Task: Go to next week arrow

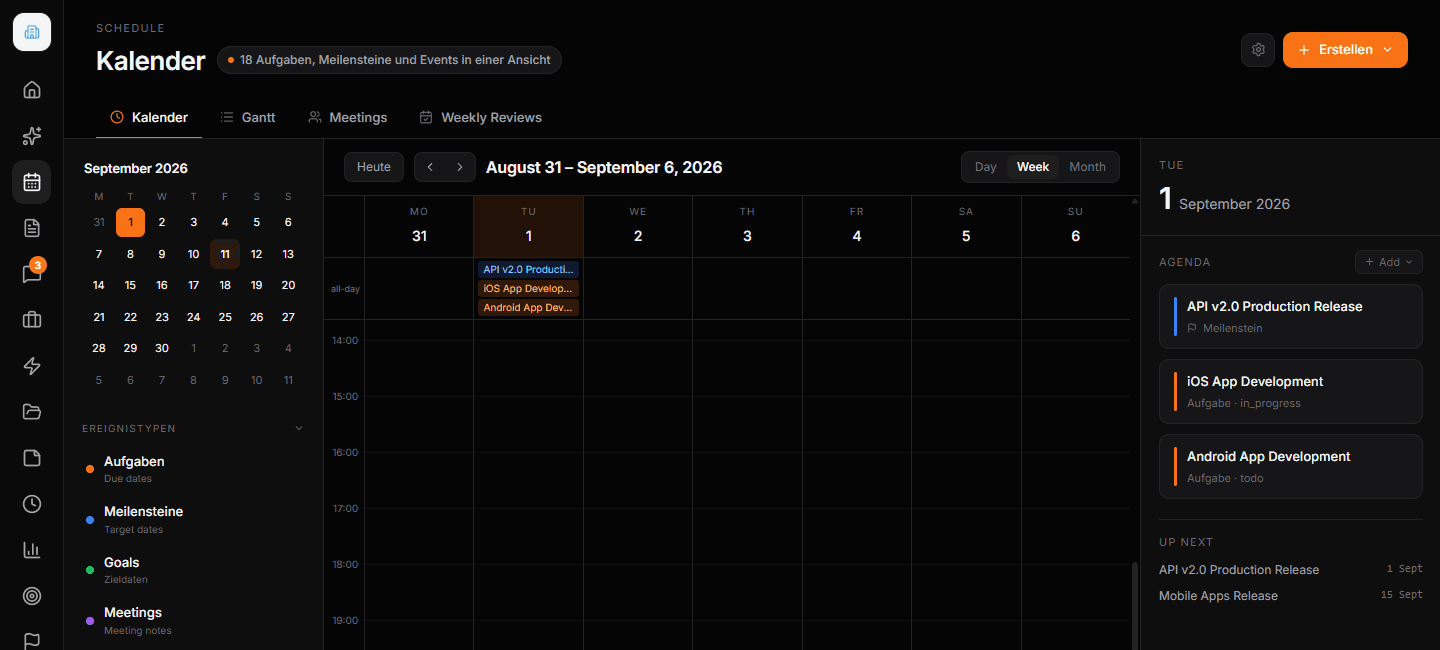Action: [x=459, y=167]
